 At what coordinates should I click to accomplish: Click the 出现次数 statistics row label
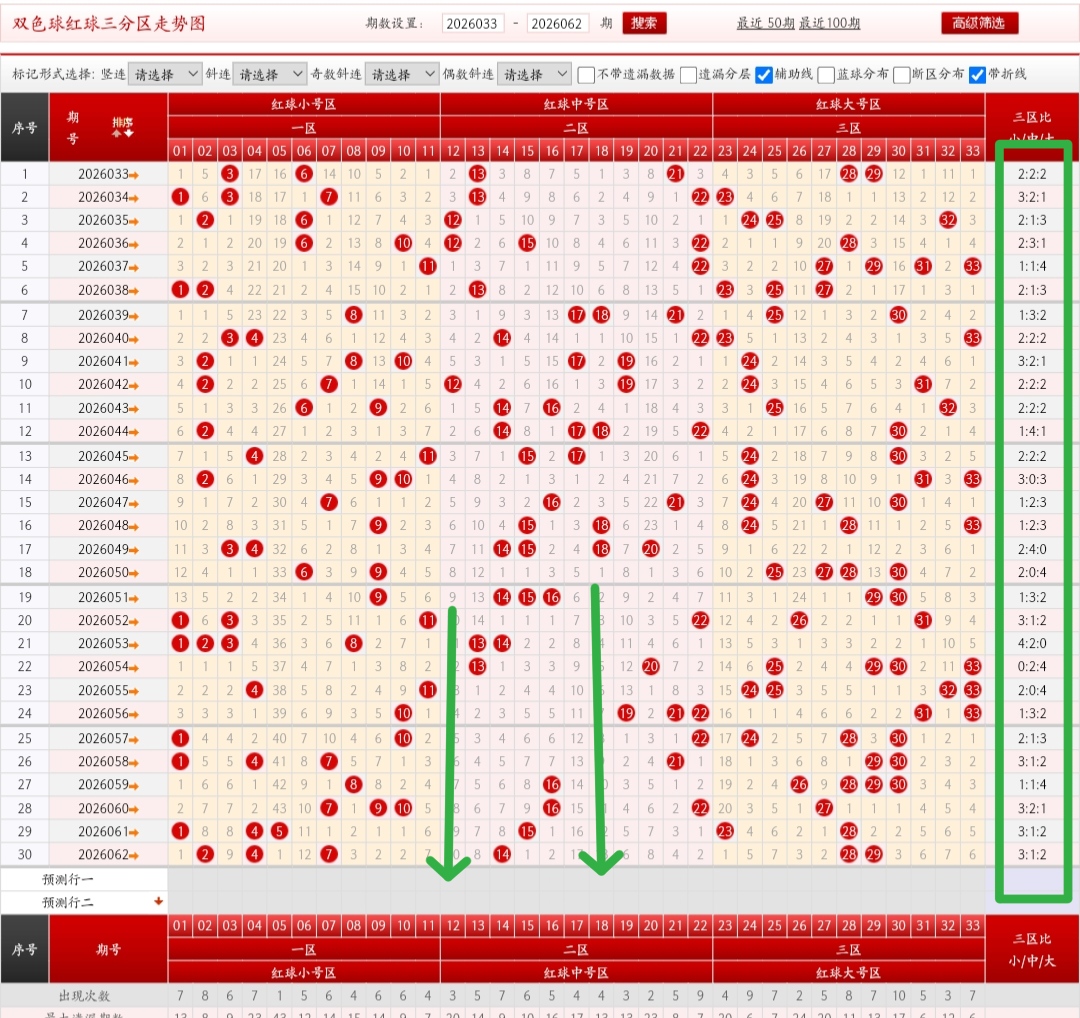(x=84, y=995)
